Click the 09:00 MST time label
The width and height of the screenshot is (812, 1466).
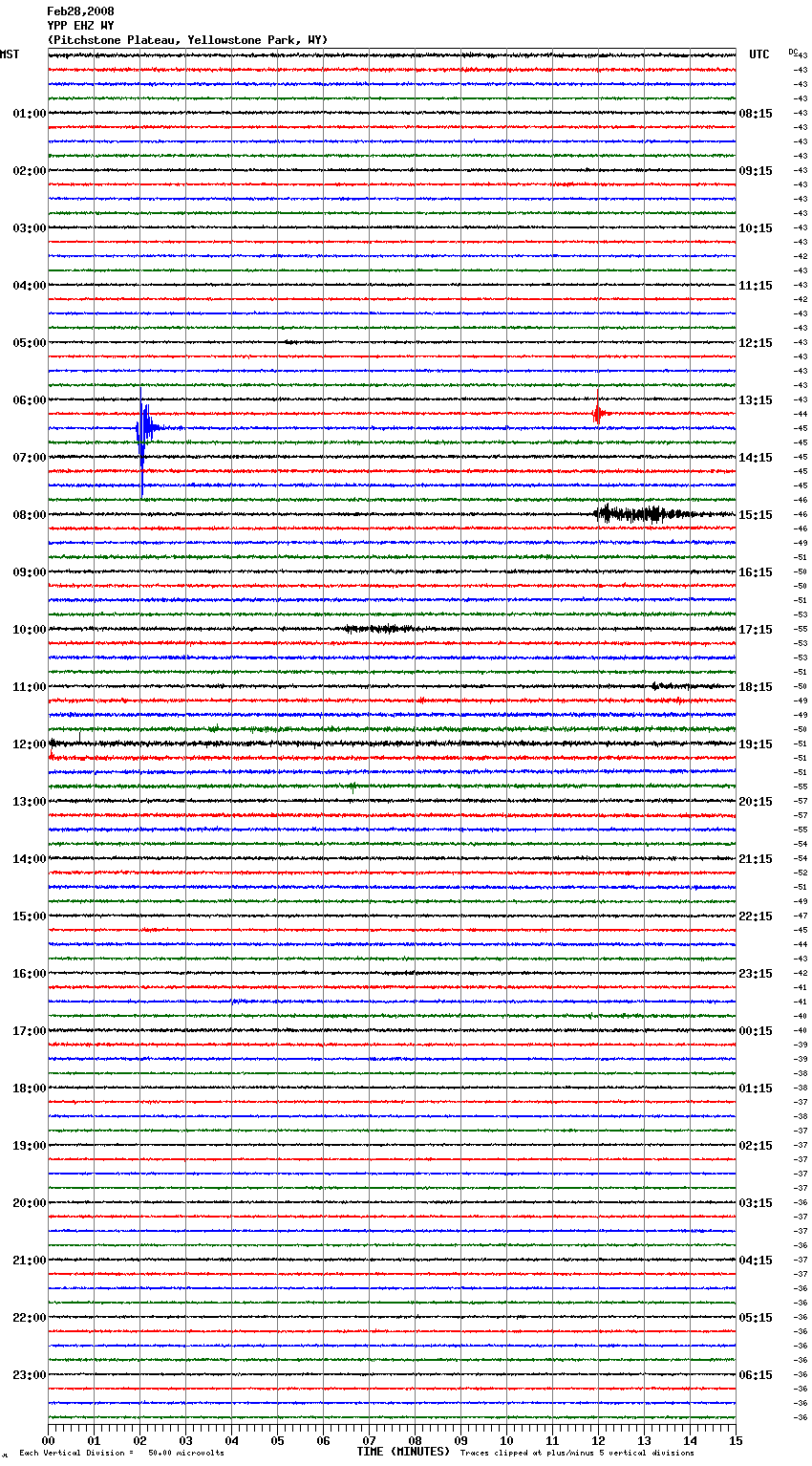click(30, 572)
